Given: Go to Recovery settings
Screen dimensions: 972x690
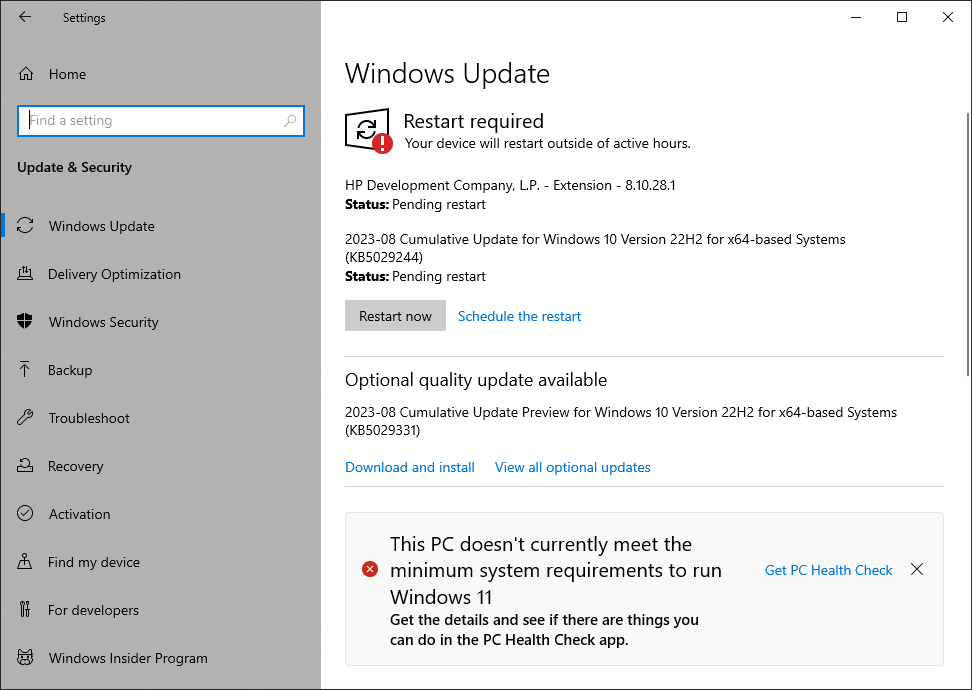Looking at the screenshot, I should point(75,466).
